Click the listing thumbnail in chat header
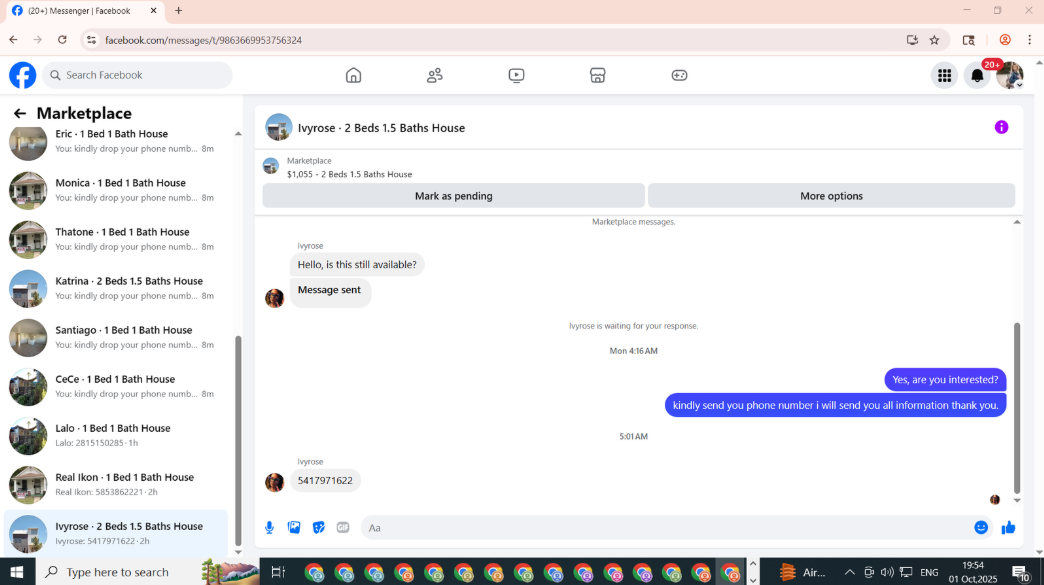This screenshot has height=585, width=1044. 278,127
